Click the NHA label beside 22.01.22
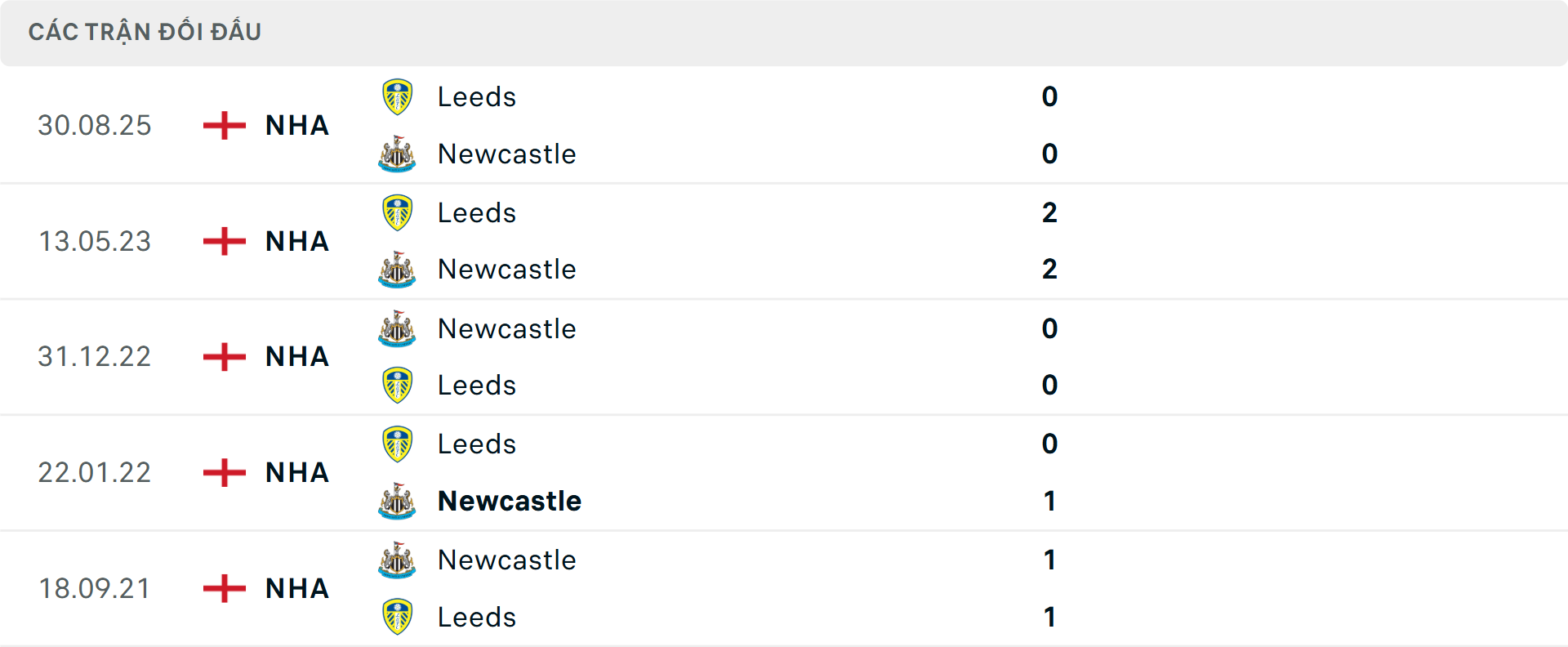The height and width of the screenshot is (647, 1568). click(296, 472)
